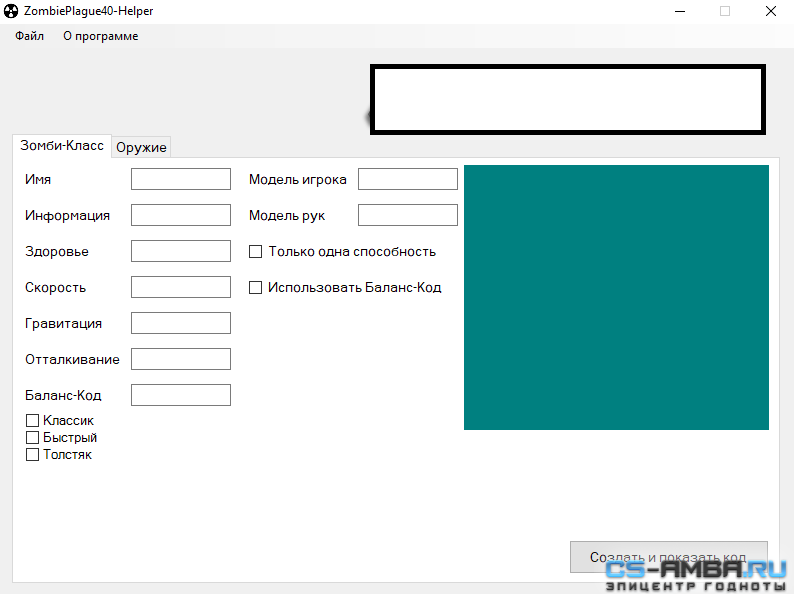794x594 pixels.
Task: Enable the Только одна способность checkbox
Action: coord(256,252)
